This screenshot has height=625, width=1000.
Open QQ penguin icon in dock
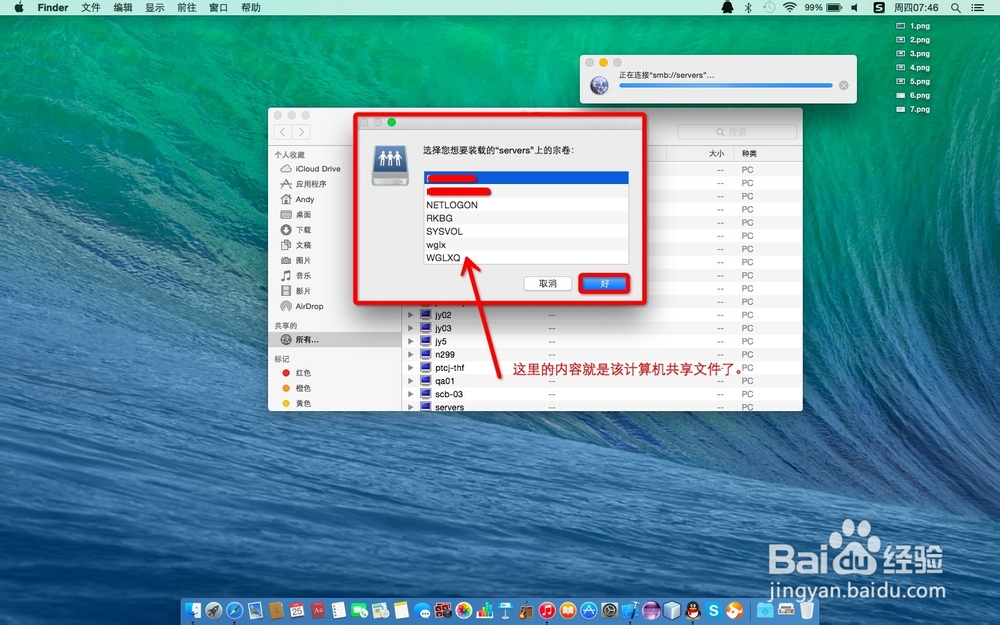pos(693,610)
